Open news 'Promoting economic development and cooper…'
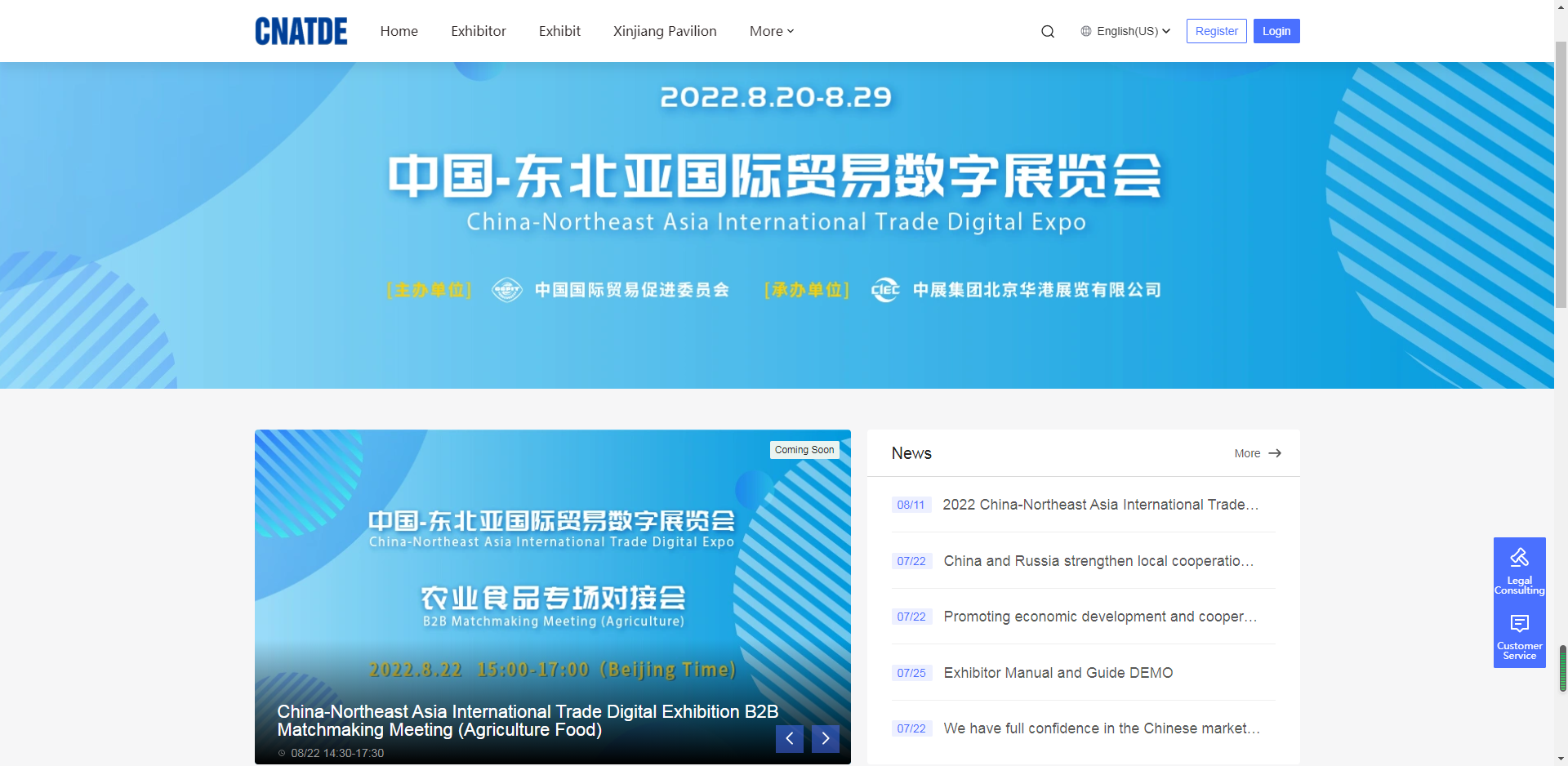1568x766 pixels. point(1100,617)
